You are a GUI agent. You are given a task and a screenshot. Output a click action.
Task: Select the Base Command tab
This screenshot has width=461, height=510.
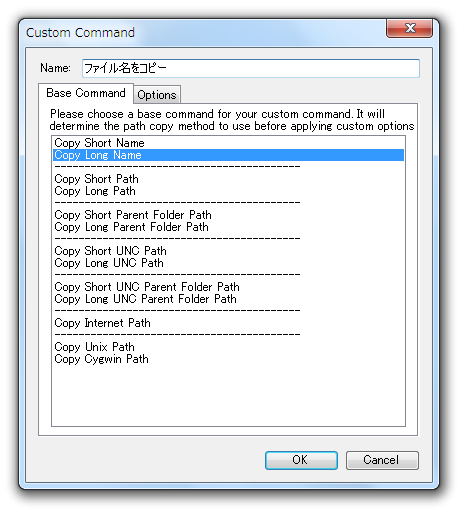[x=86, y=93]
